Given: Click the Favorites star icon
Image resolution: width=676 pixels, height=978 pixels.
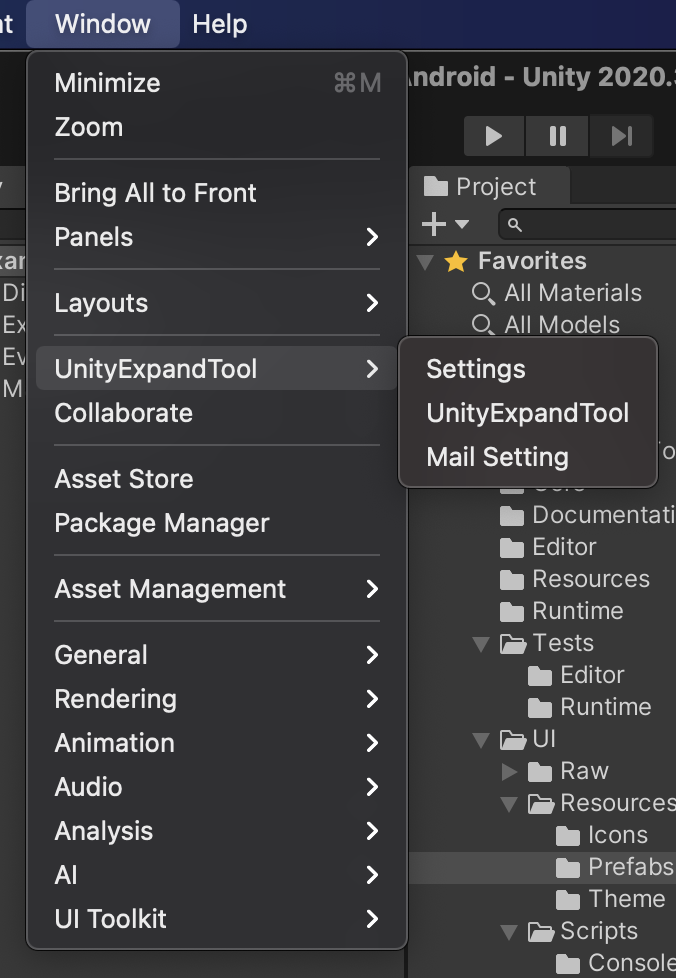Looking at the screenshot, I should coord(456,261).
